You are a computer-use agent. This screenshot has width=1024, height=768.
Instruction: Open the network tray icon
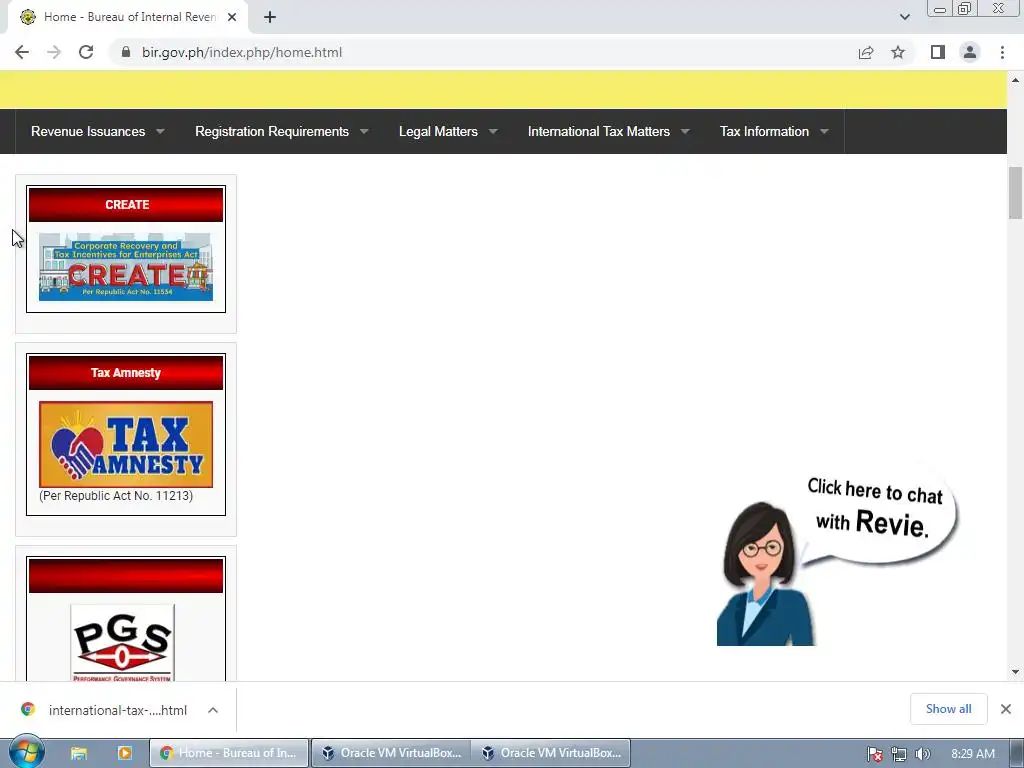pos(899,754)
